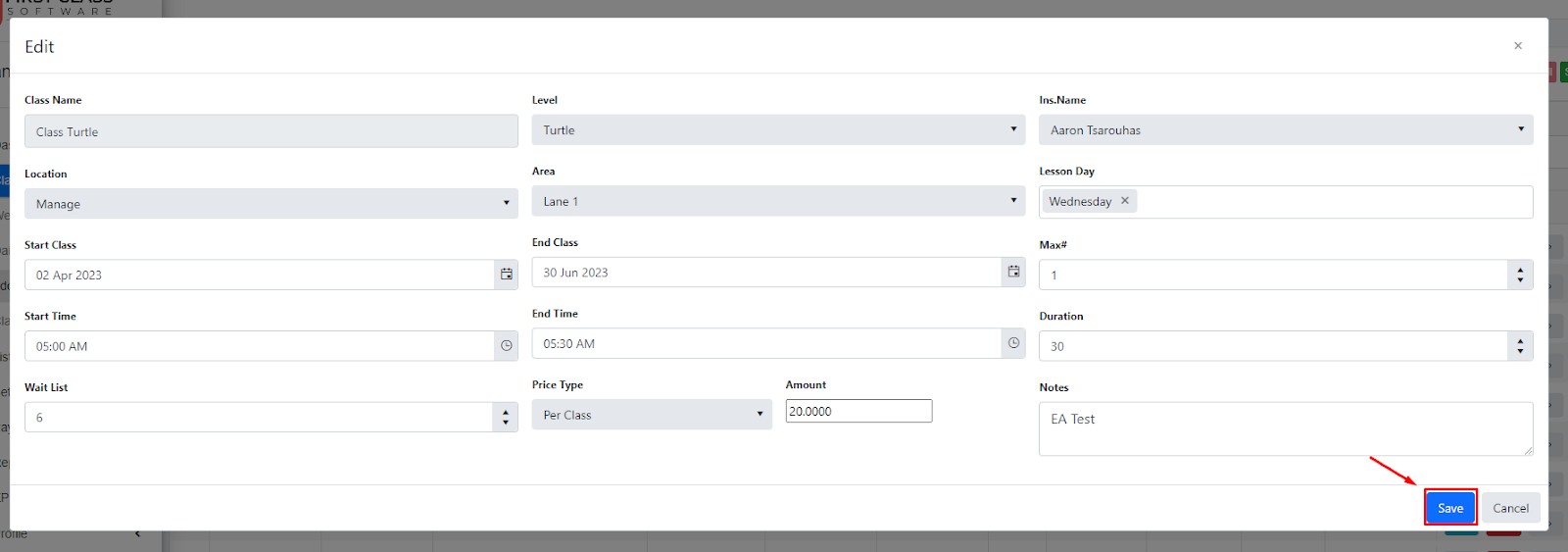Close the Edit dialog with the X
The height and width of the screenshot is (552, 1568).
[x=1518, y=46]
